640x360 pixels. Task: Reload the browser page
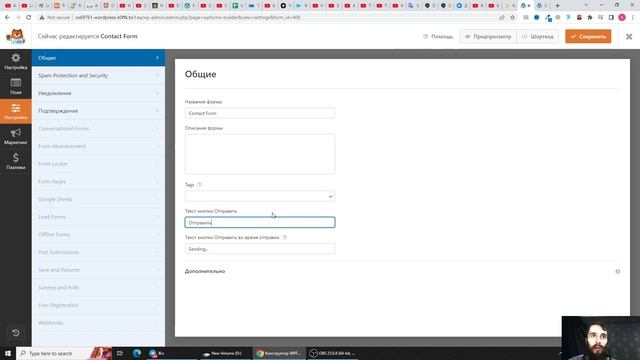[29, 18]
